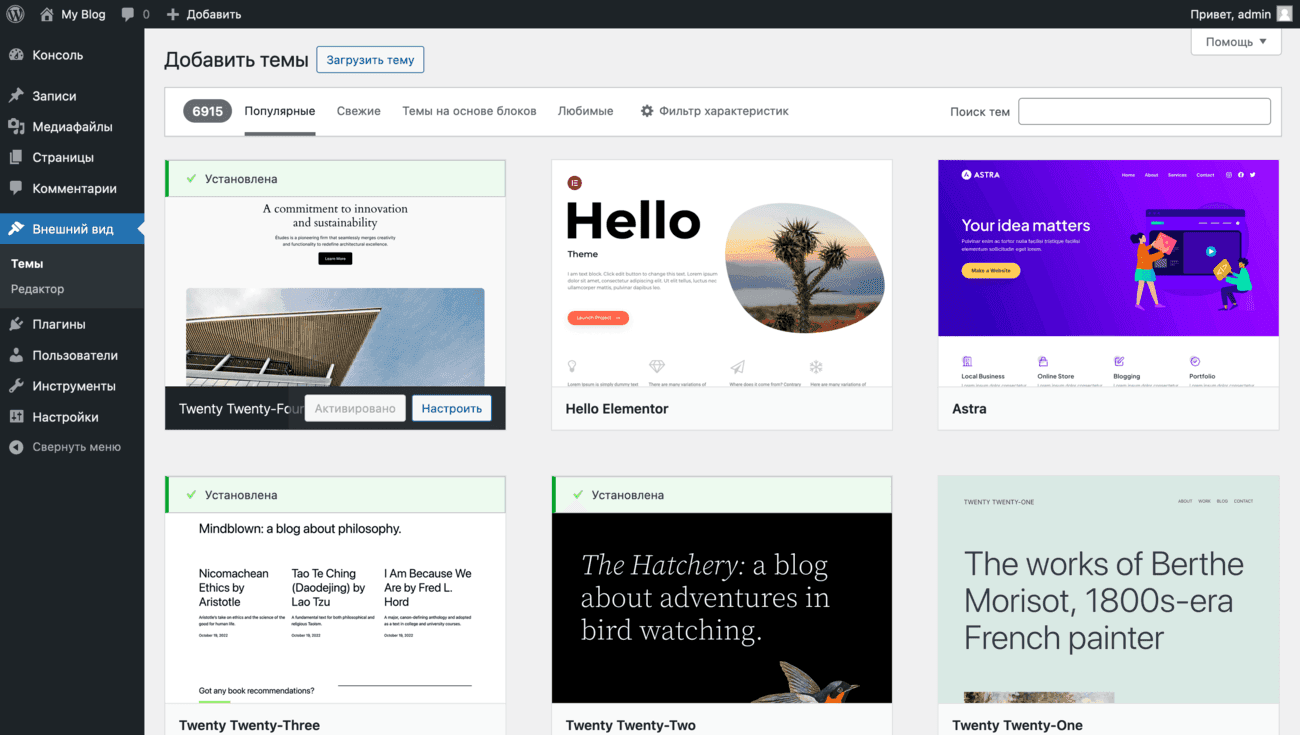The image size is (1300, 735).
Task: Open the Записи menu item
Action: click(x=72, y=96)
